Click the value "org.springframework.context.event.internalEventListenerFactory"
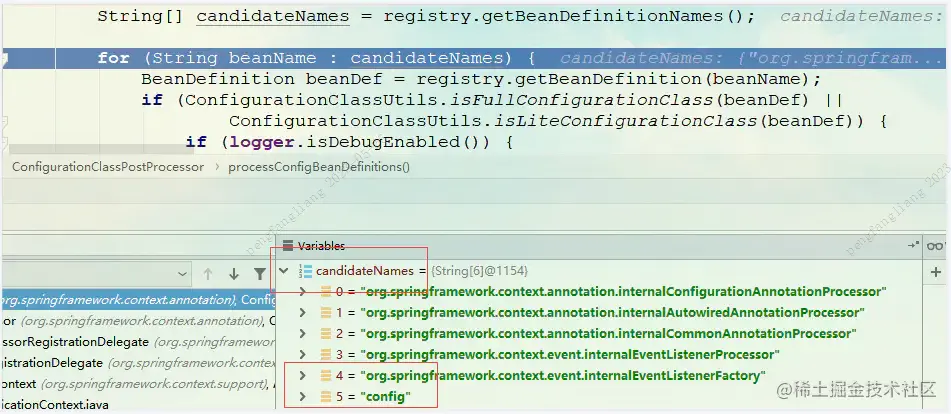The image size is (951, 414). 563,375
